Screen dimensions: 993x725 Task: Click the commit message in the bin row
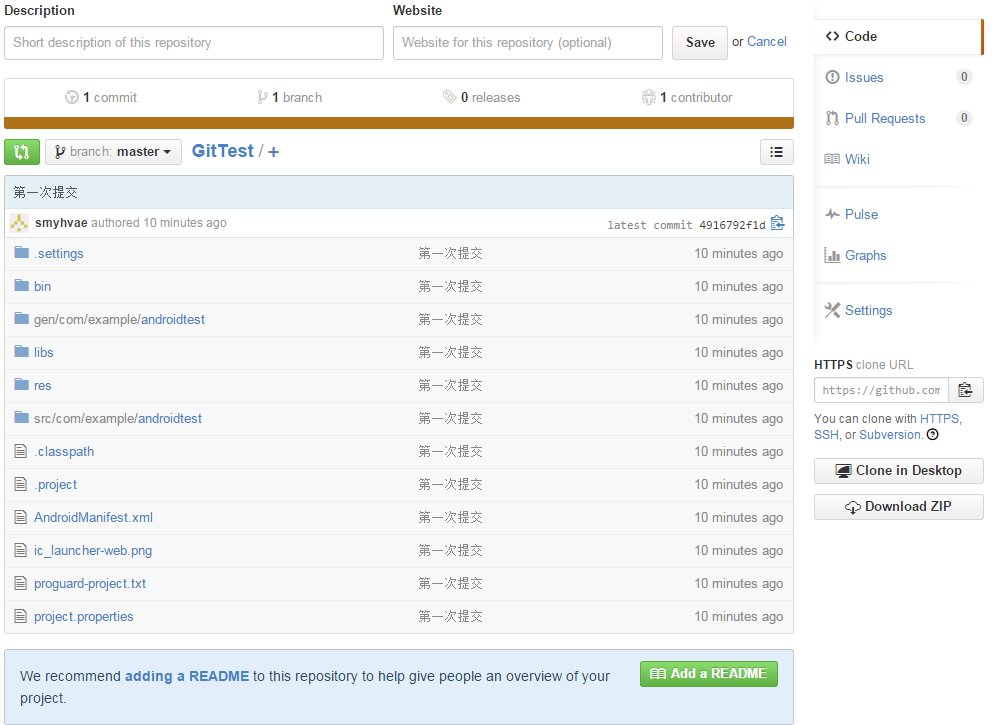pyautogui.click(x=450, y=286)
